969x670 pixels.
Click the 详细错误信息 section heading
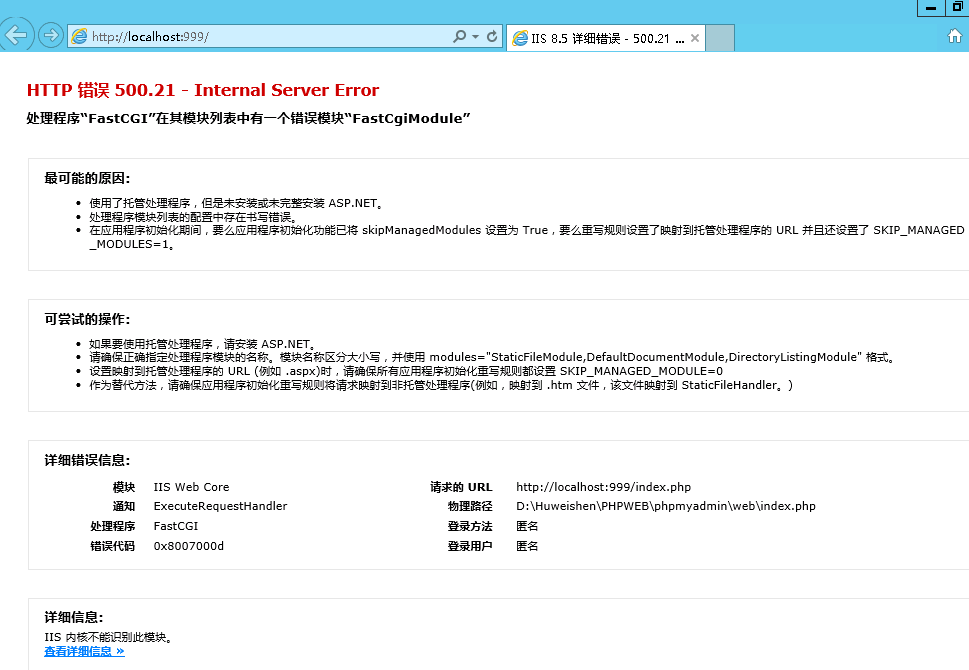coord(87,460)
